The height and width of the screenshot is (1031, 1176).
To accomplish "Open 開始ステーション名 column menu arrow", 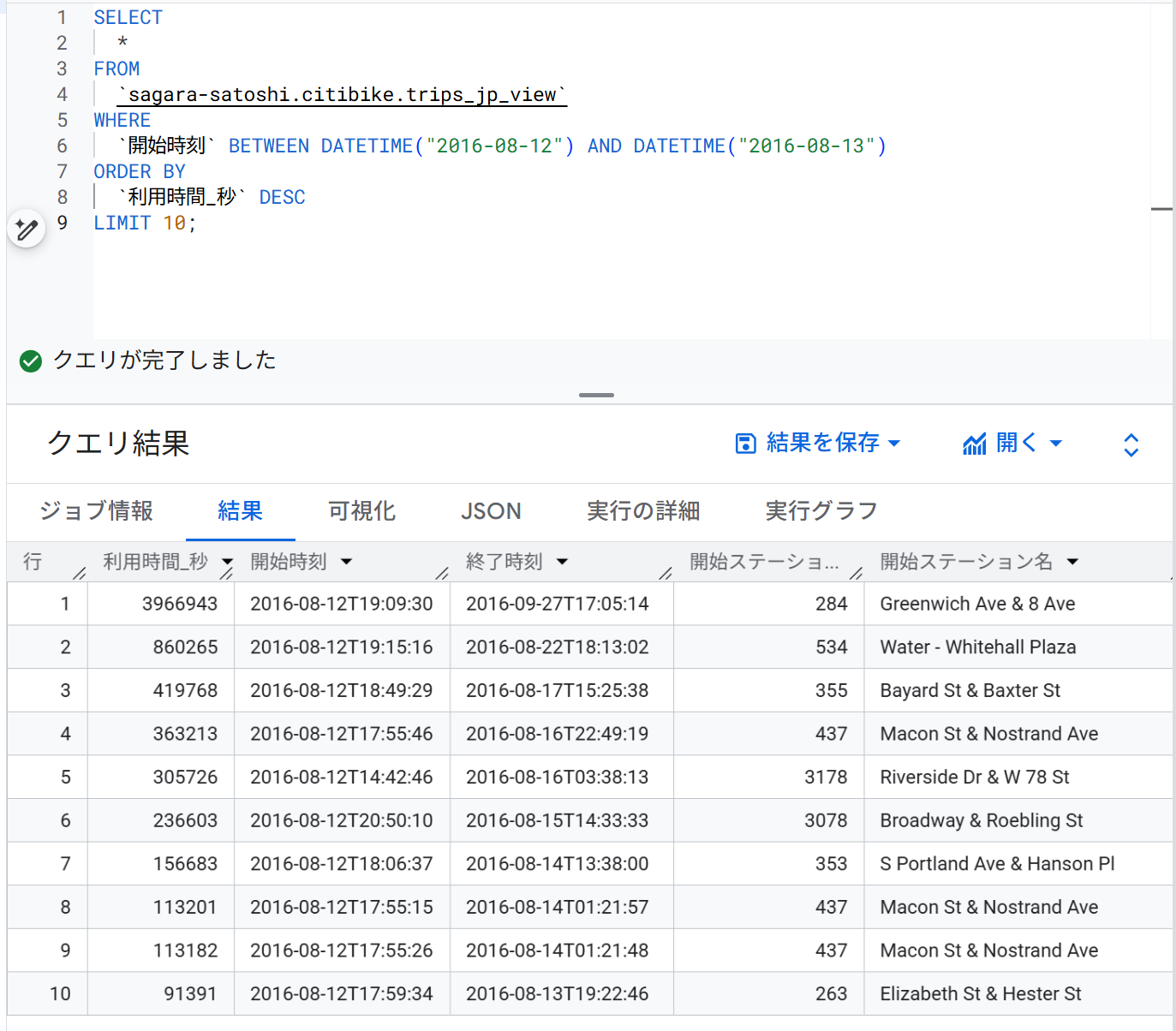I will pyautogui.click(x=1072, y=562).
